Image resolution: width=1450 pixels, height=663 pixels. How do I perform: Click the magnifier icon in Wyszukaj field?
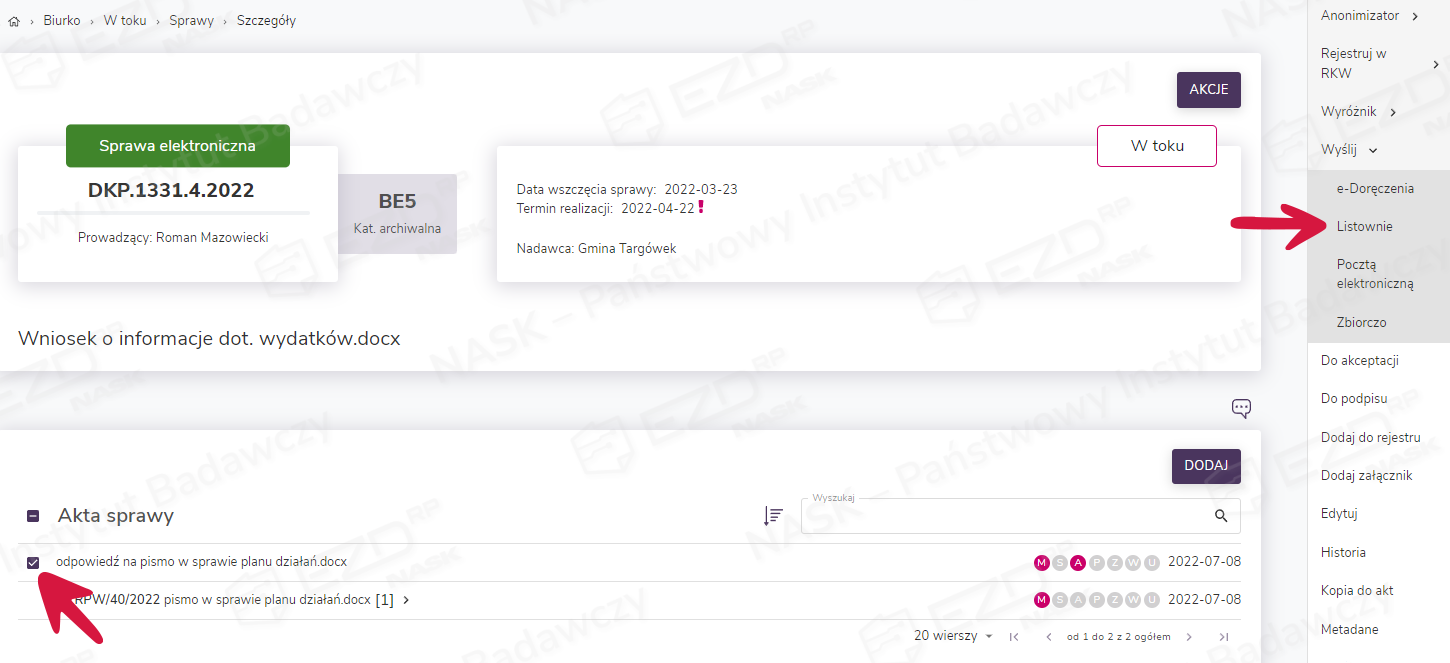[1220, 516]
